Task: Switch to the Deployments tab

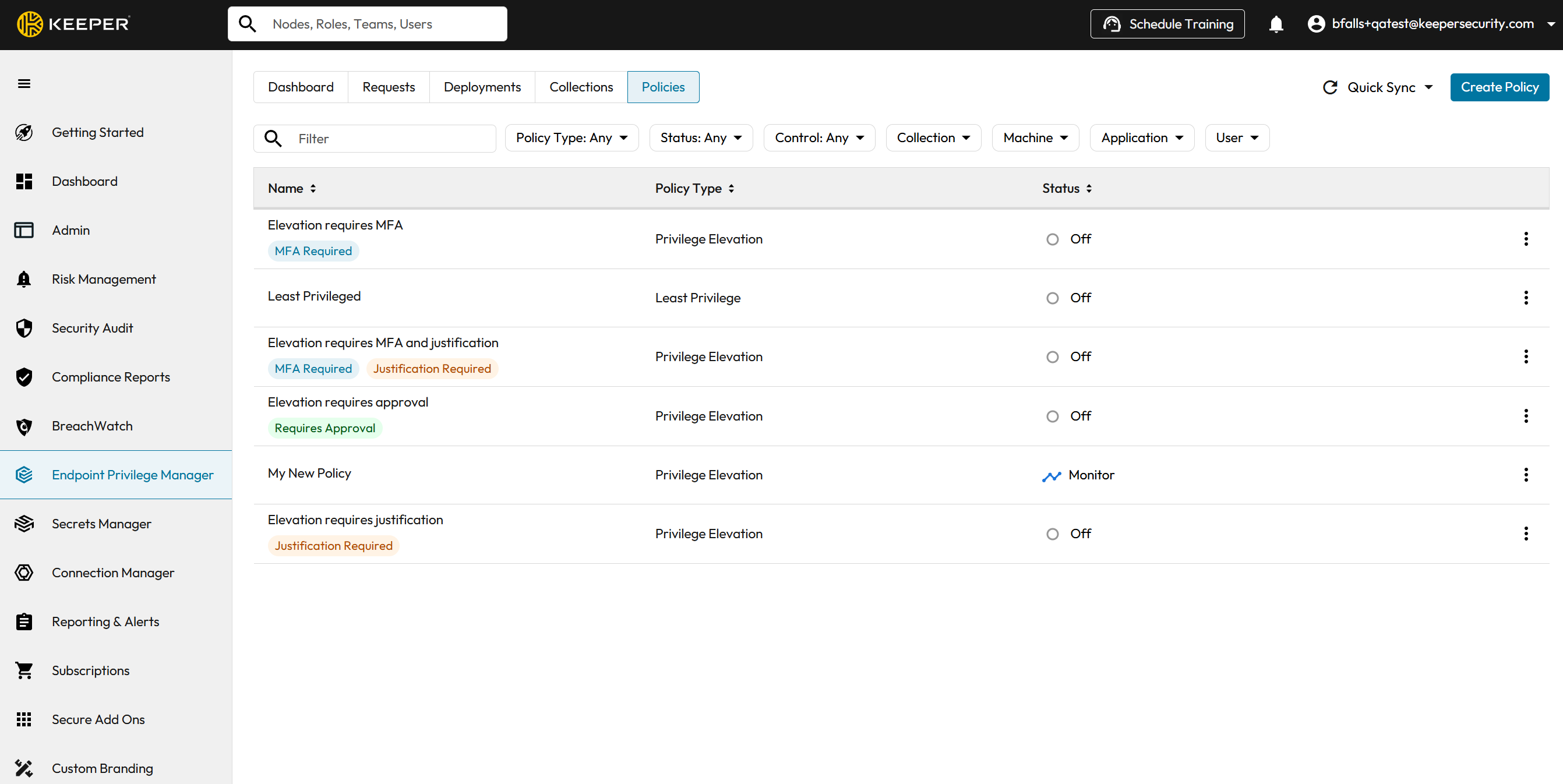Action: coord(482,87)
